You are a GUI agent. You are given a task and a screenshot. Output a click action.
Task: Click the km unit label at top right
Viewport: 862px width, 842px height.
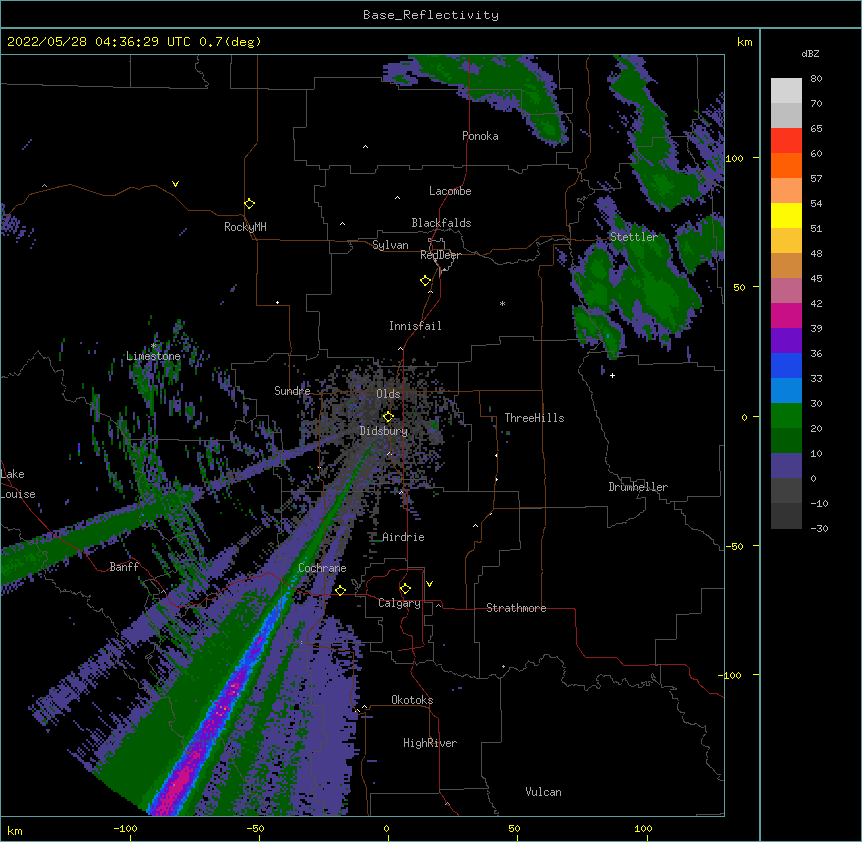point(744,42)
